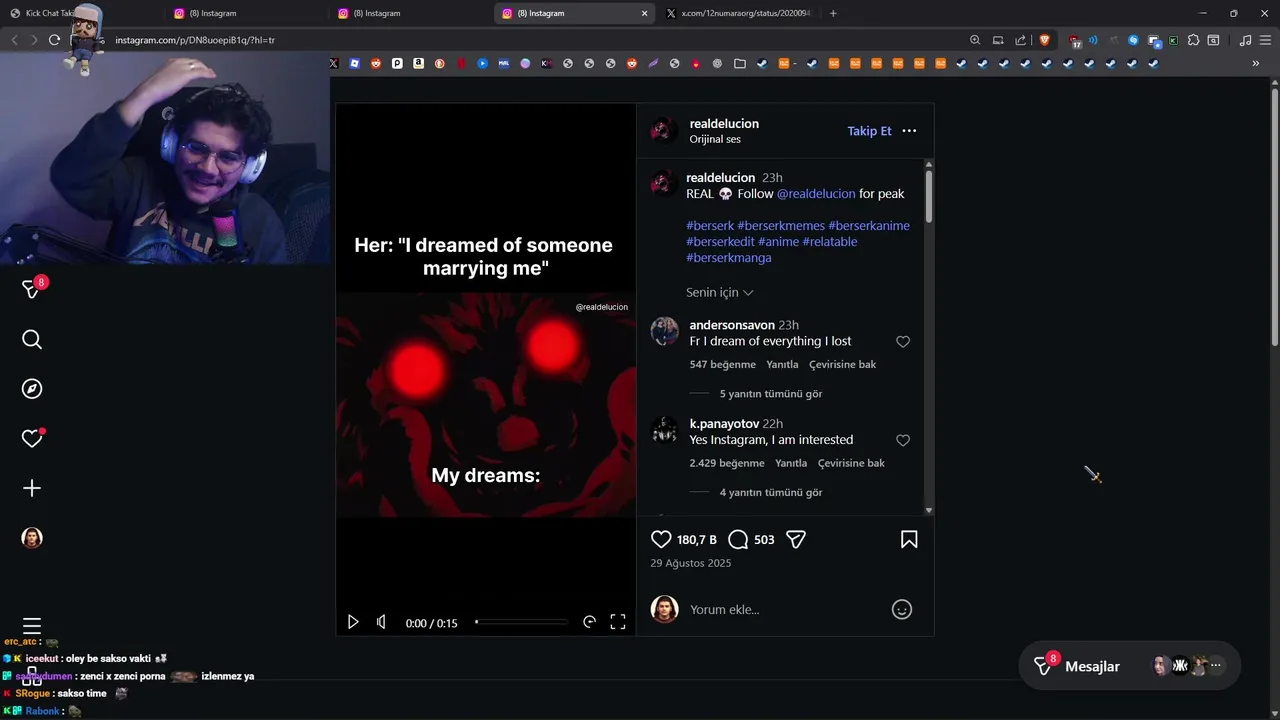Open post options three-dot menu
This screenshot has height=720, width=1280.
coord(909,131)
